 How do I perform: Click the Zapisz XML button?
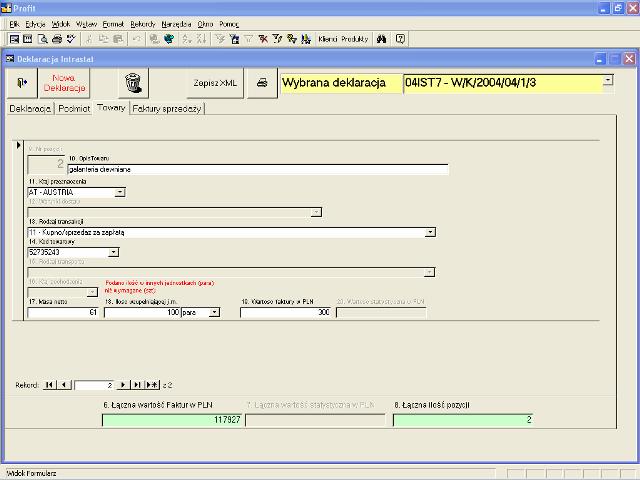215,83
